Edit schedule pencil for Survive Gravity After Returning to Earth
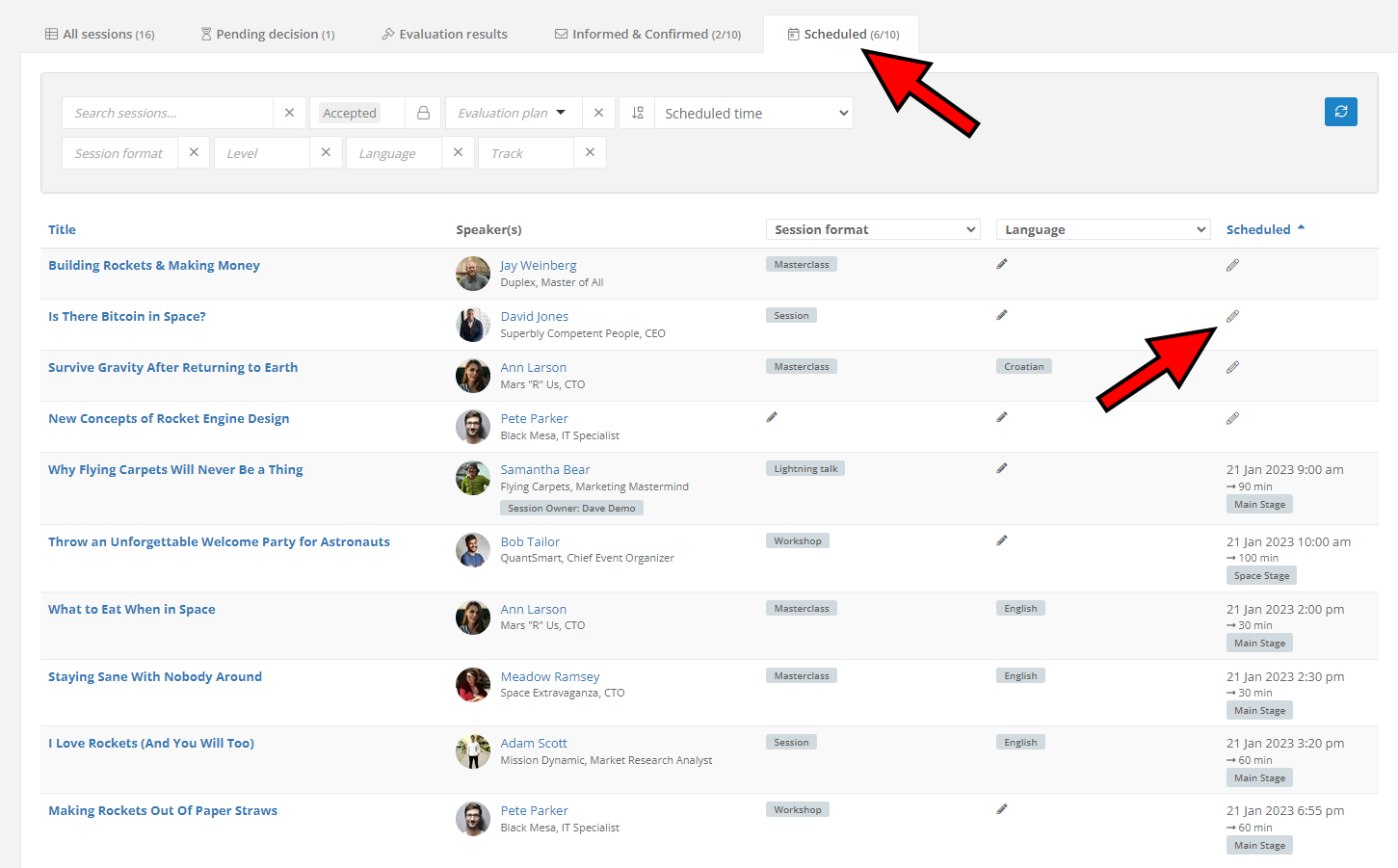The image size is (1398, 868). [x=1232, y=367]
